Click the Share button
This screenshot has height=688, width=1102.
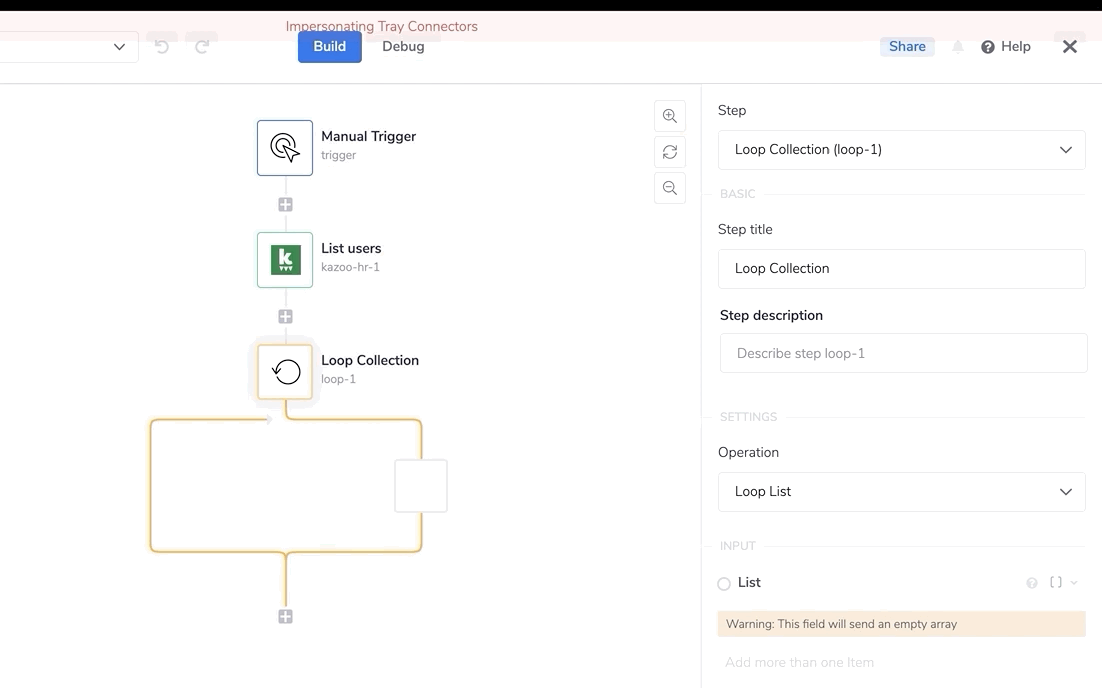(907, 47)
